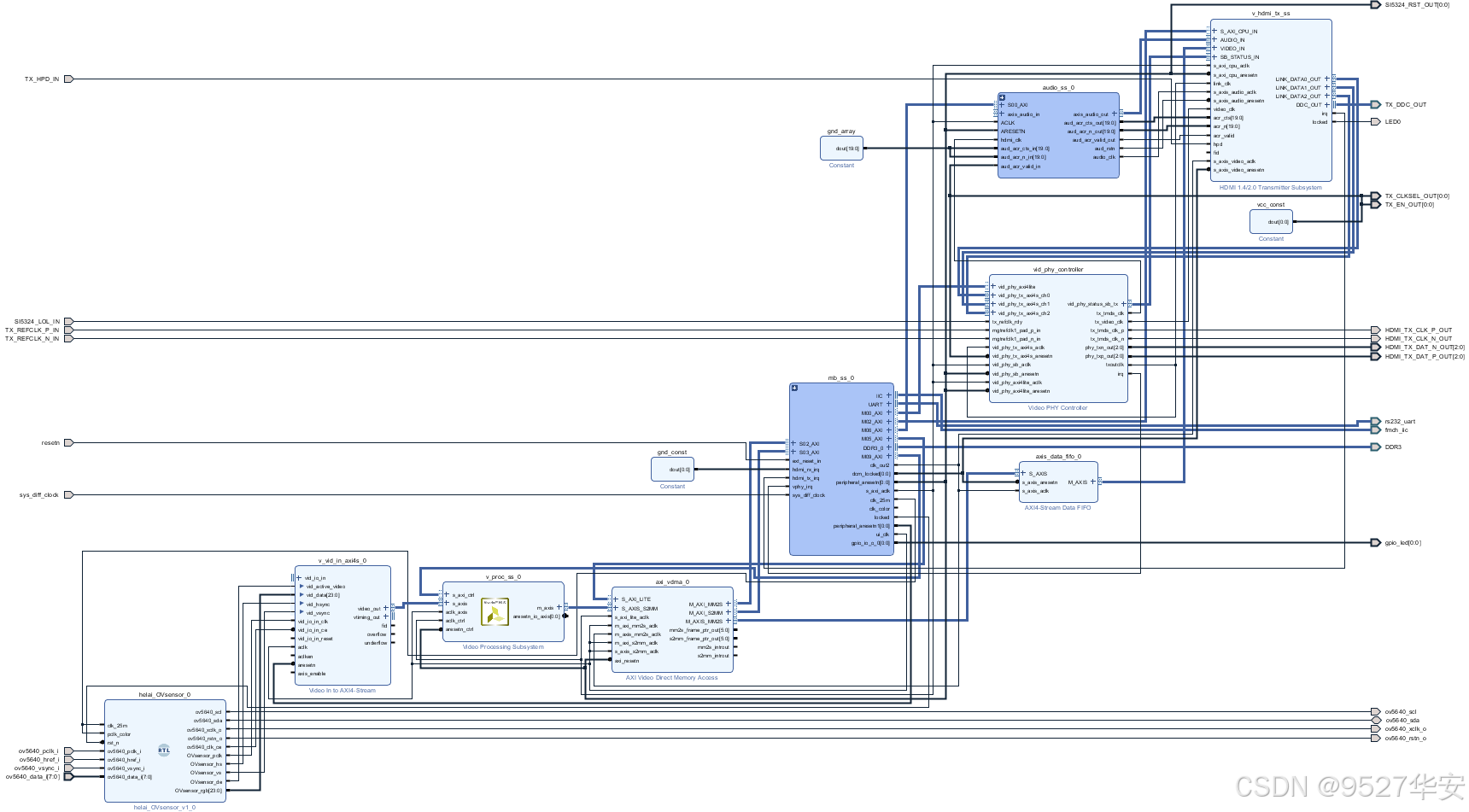The width and height of the screenshot is (1469, 812).
Task: Expand the mb_ss_0 hierarchy block
Action: coord(794,388)
